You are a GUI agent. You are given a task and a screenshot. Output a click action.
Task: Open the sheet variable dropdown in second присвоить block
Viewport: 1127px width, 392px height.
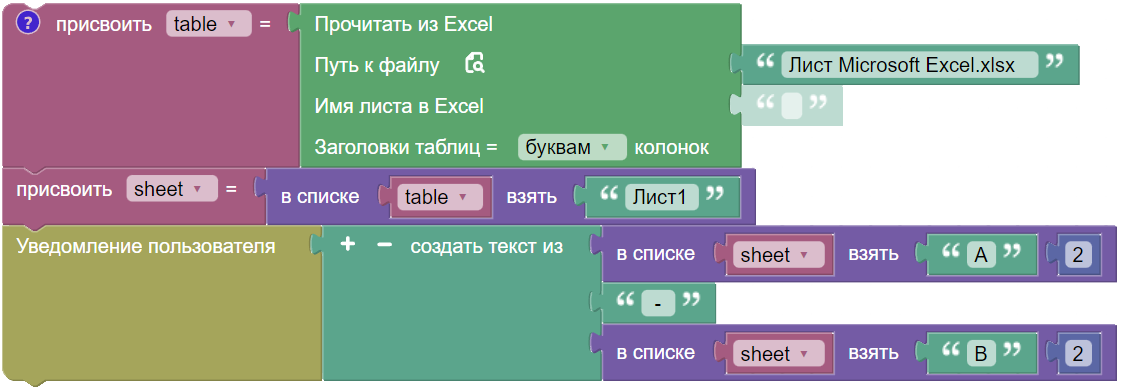coord(171,189)
